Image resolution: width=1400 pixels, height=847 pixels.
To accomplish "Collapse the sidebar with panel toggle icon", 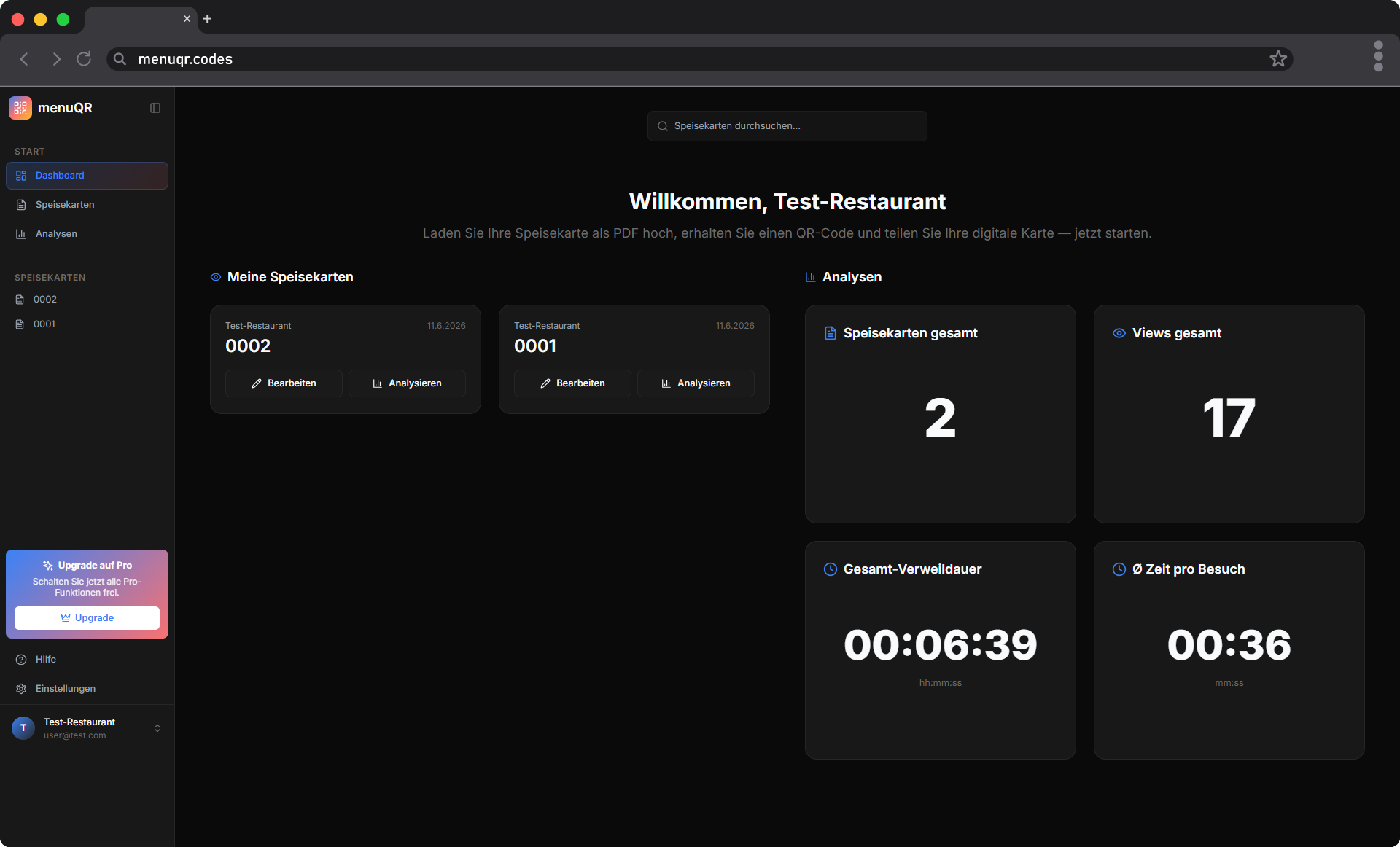I will click(x=155, y=108).
